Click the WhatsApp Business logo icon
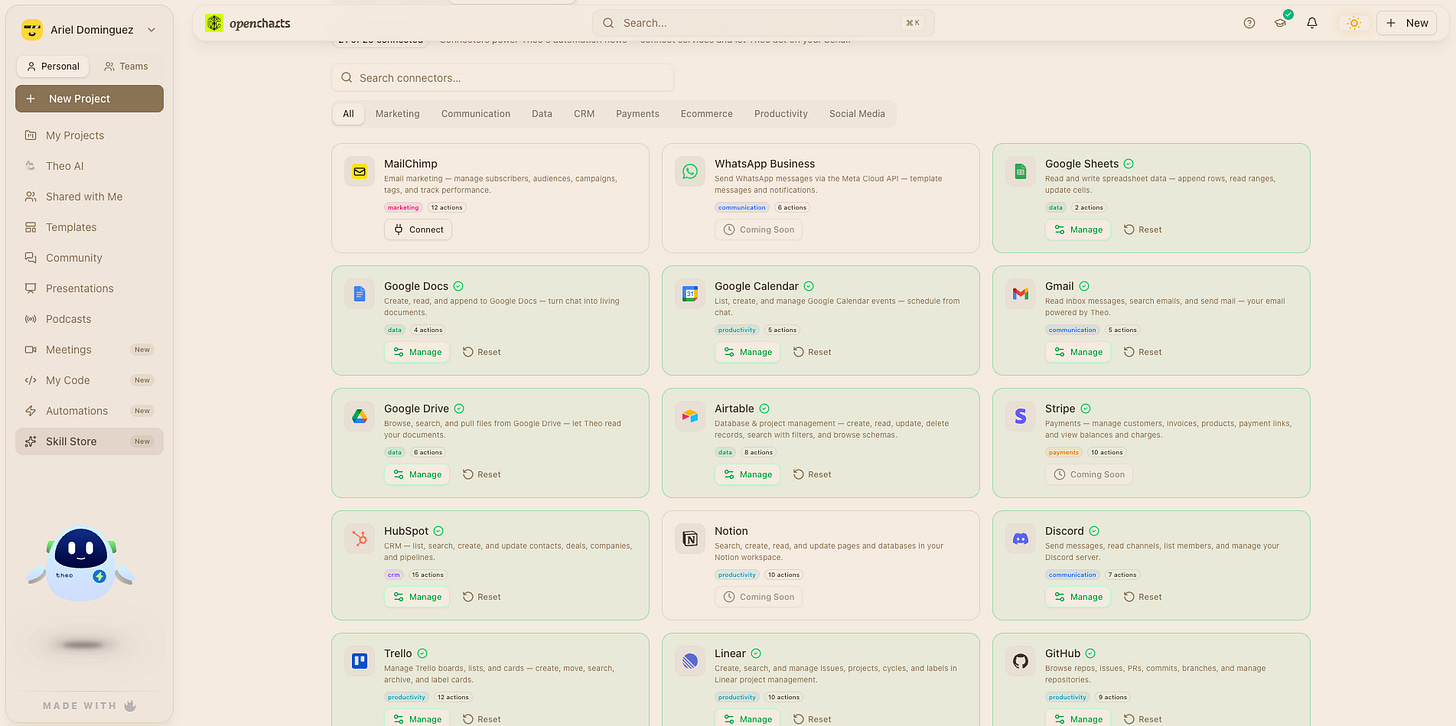 coord(690,172)
